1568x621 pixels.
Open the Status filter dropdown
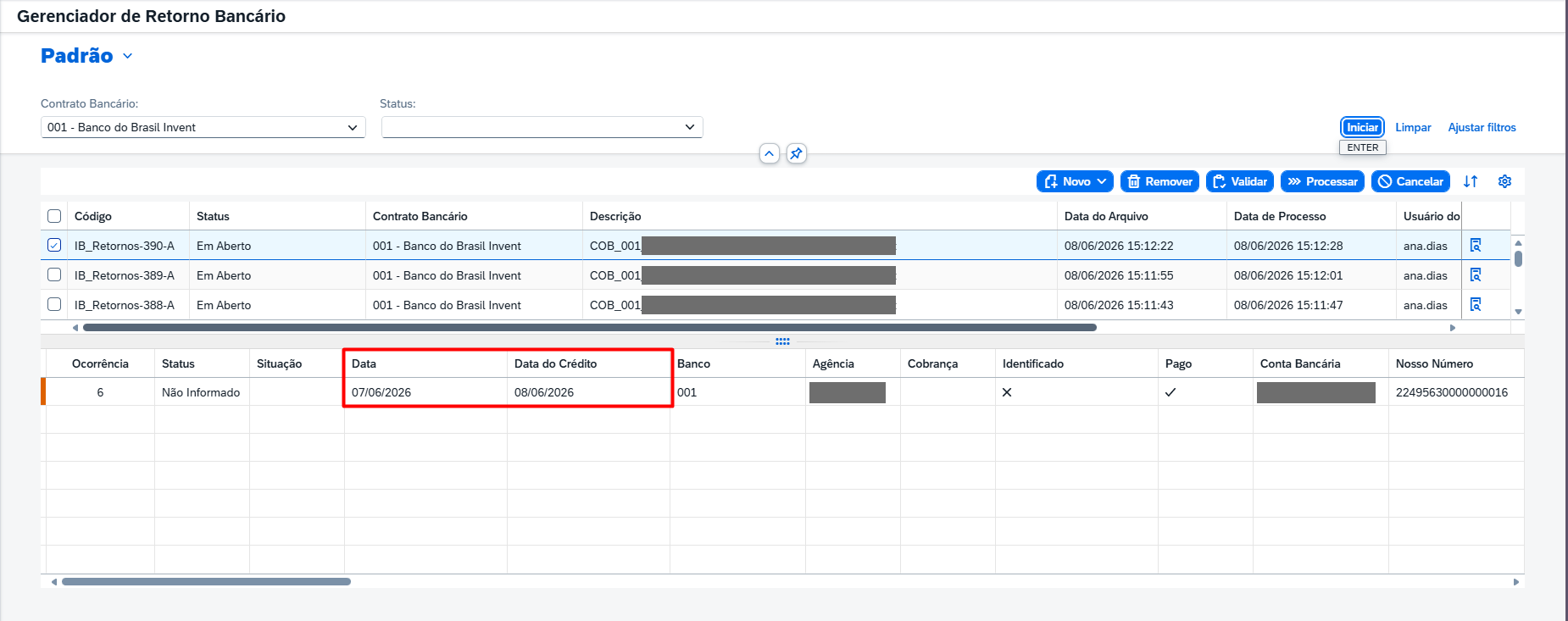coord(690,127)
